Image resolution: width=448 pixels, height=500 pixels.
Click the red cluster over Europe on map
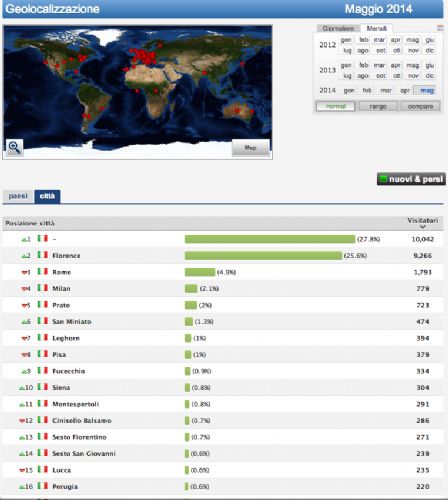tap(144, 56)
